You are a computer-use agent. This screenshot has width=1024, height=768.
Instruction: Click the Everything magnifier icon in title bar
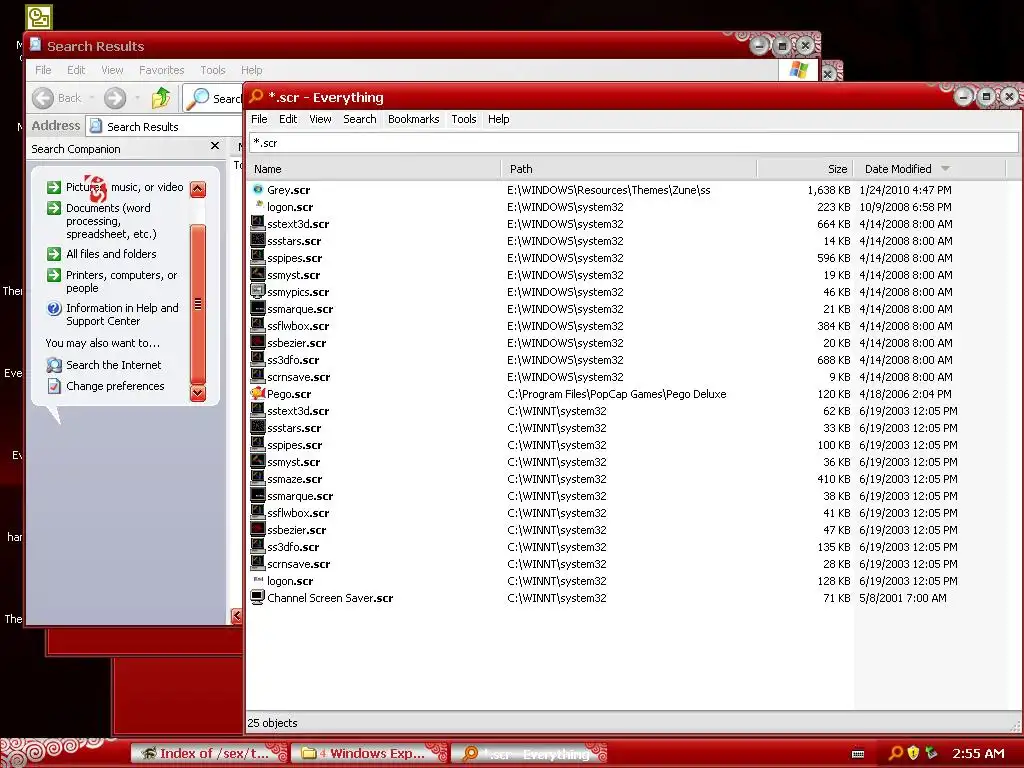pyautogui.click(x=256, y=97)
